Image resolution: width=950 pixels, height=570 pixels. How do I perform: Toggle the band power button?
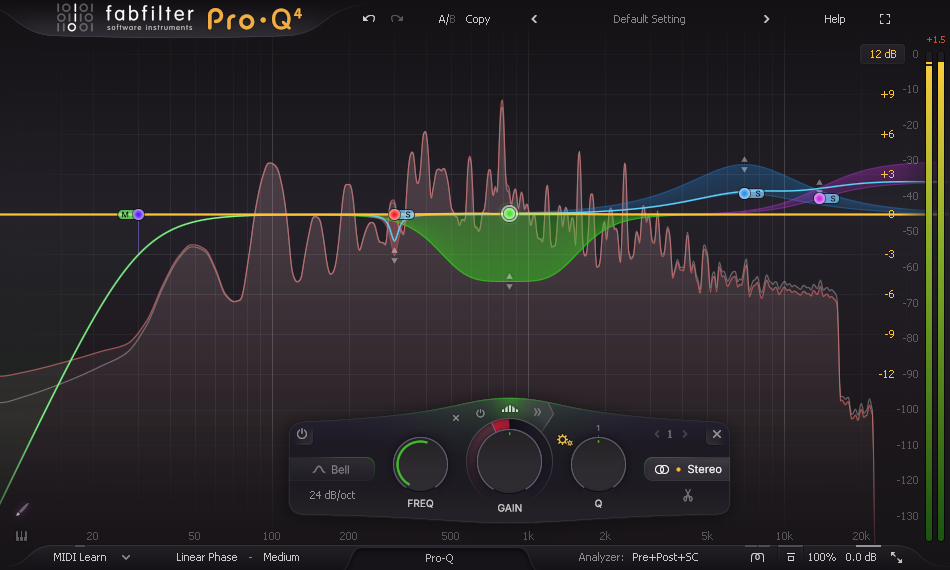pos(302,434)
